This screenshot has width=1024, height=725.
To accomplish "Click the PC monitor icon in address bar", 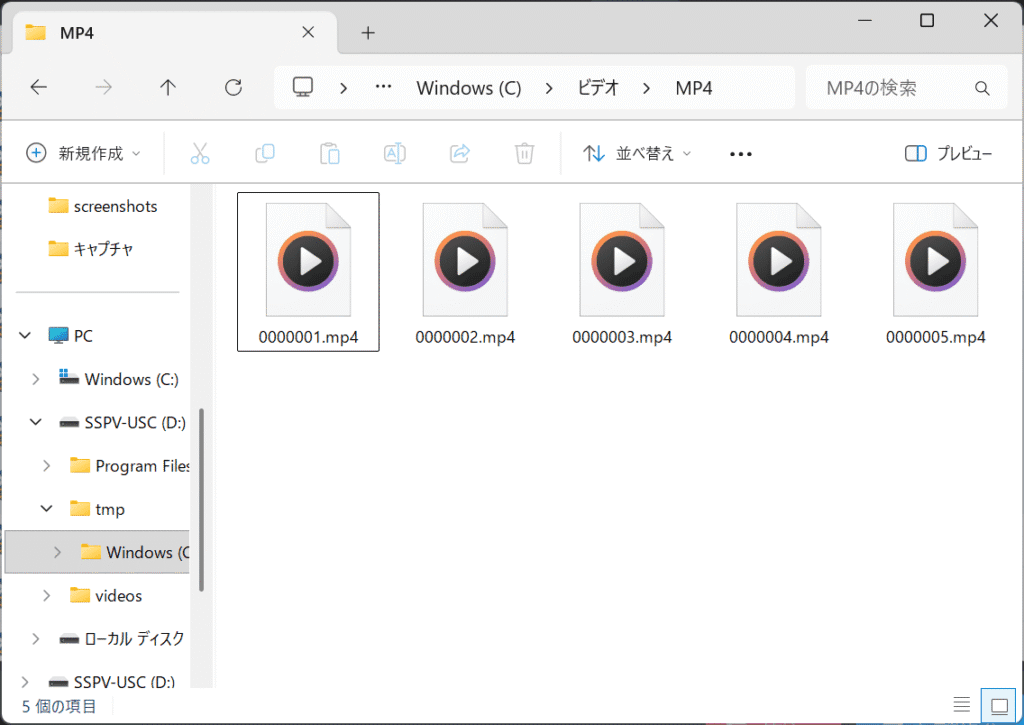I will [302, 88].
